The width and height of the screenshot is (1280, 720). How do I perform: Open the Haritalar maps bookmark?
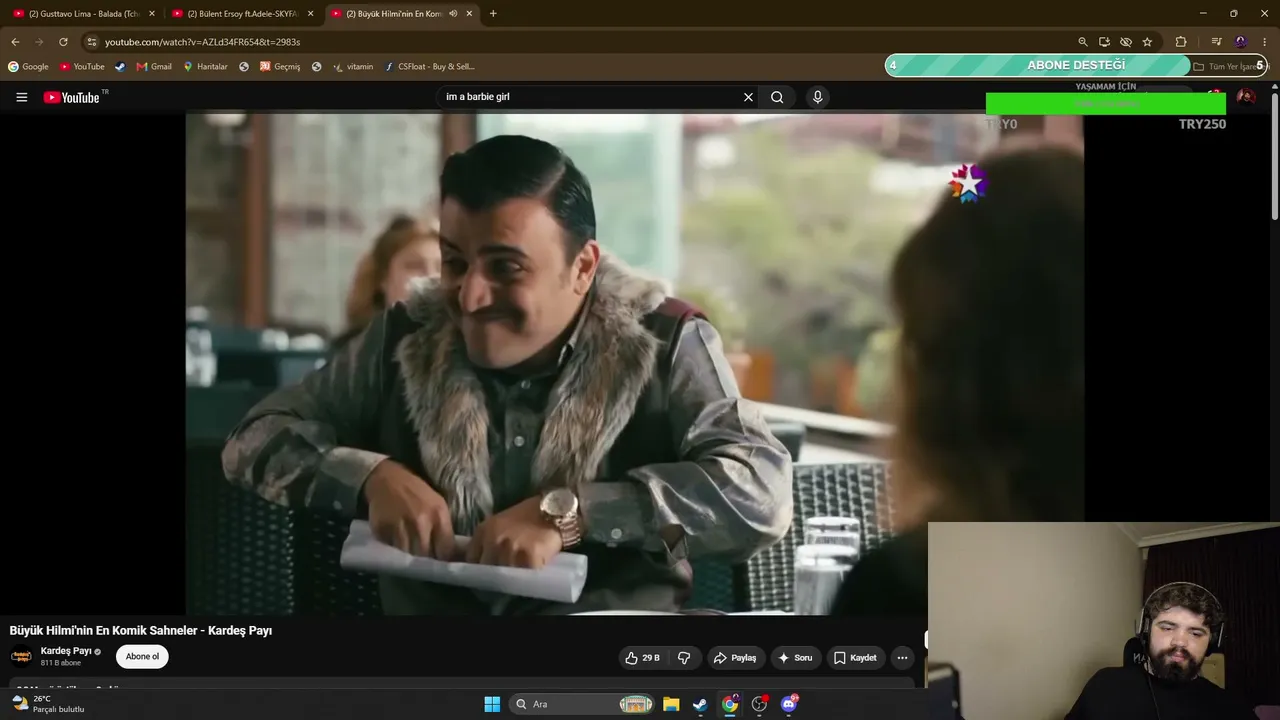[205, 67]
